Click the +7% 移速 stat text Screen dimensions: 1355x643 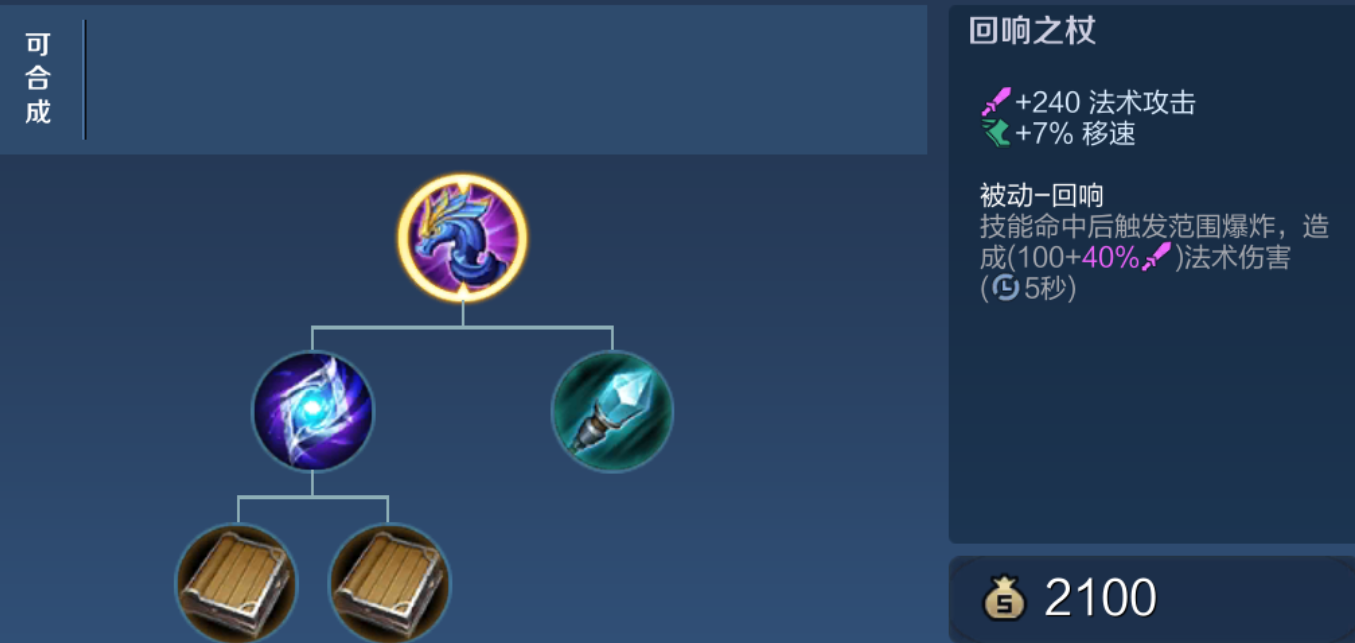[x=1075, y=133]
